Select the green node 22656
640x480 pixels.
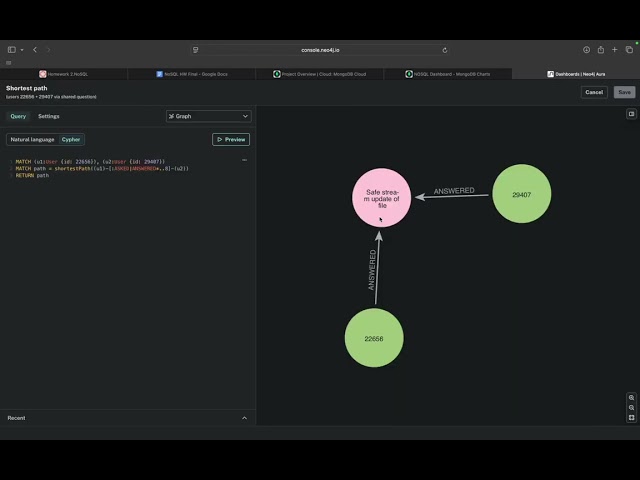[374, 338]
